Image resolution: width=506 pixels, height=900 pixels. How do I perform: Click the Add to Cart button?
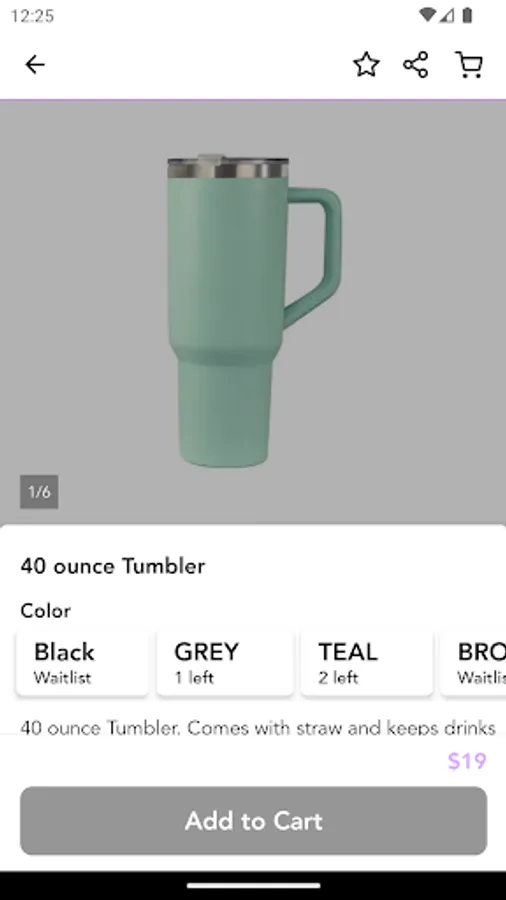point(254,821)
